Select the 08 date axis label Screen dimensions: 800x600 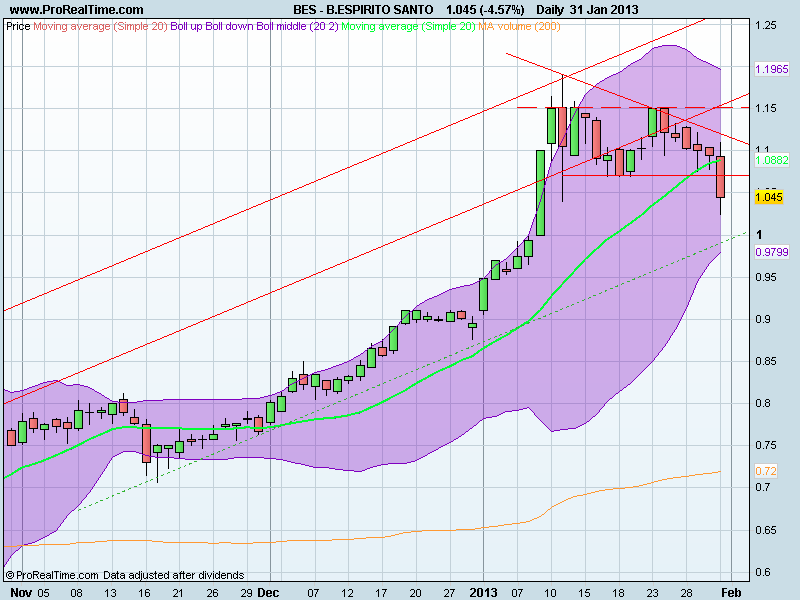[x=77, y=592]
